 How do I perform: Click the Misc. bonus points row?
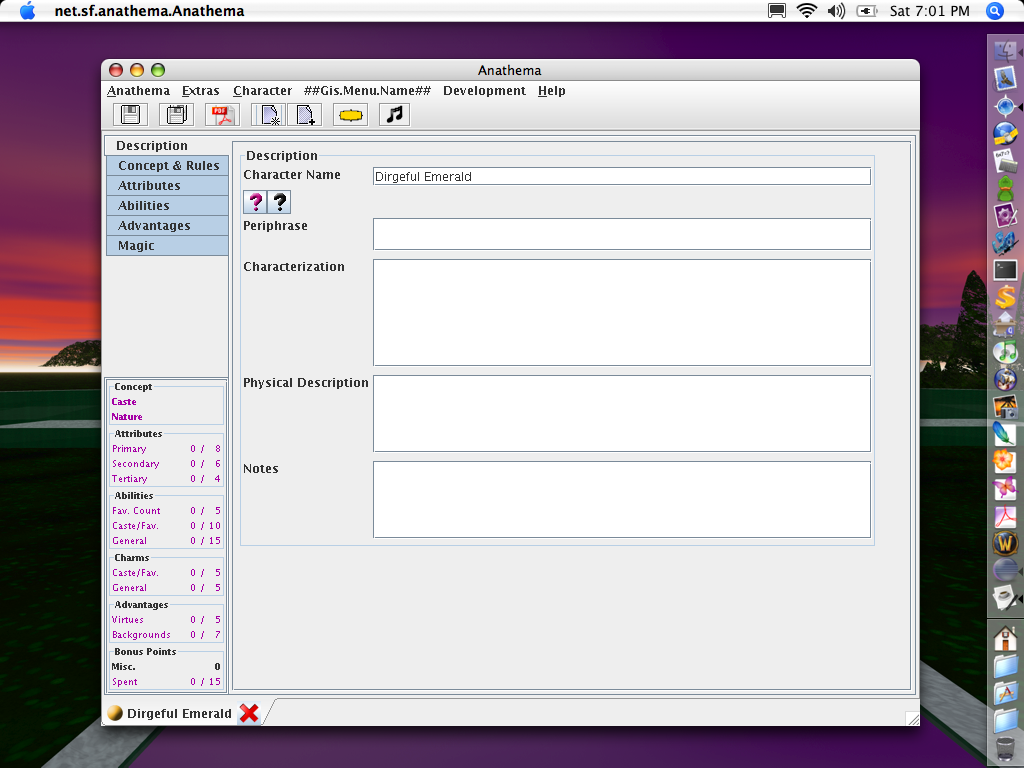tap(166, 667)
